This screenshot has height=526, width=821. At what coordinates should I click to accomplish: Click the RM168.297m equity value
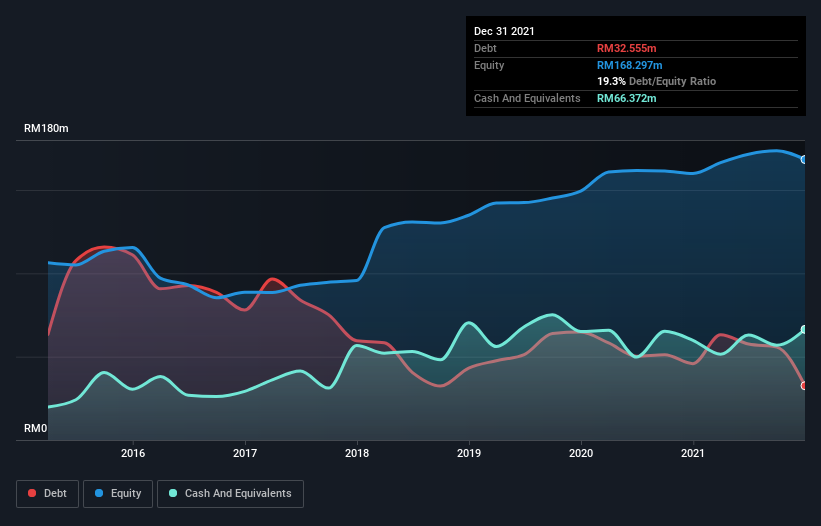(630, 65)
